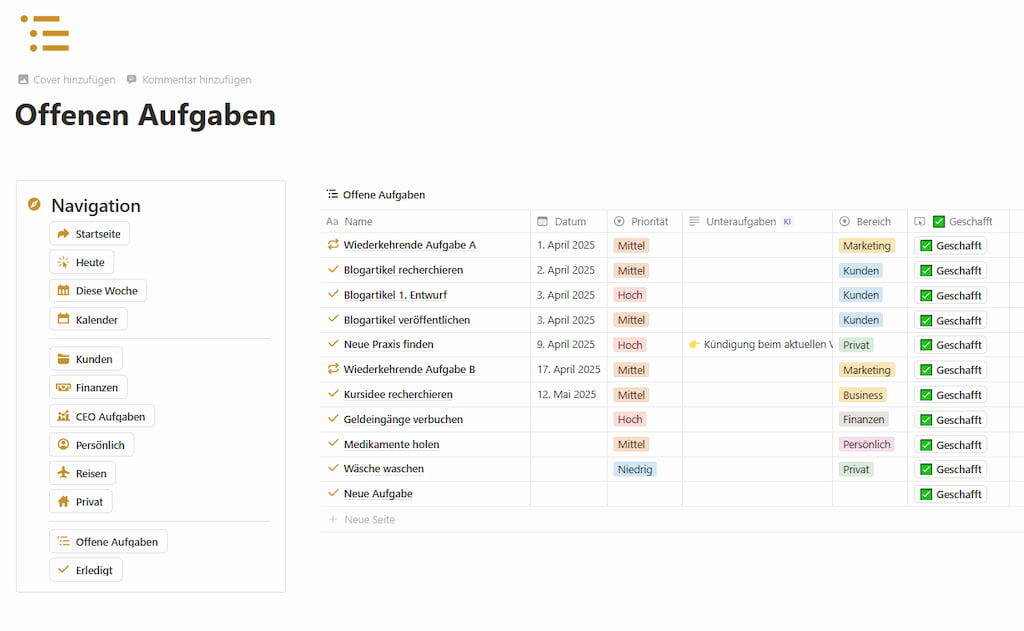Click the calendar icon on Diese Woche
Image resolution: width=1024 pixels, height=631 pixels.
click(63, 290)
